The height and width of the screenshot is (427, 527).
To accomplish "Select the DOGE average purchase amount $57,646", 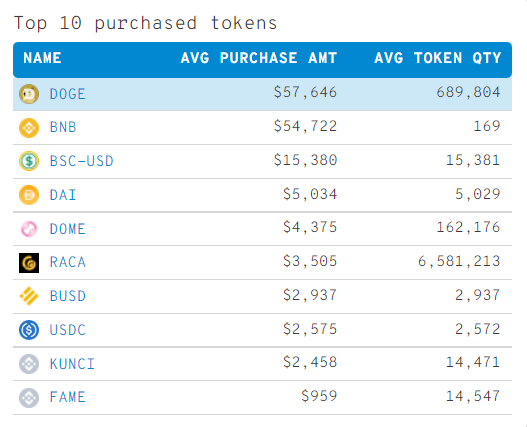I will [305, 92].
